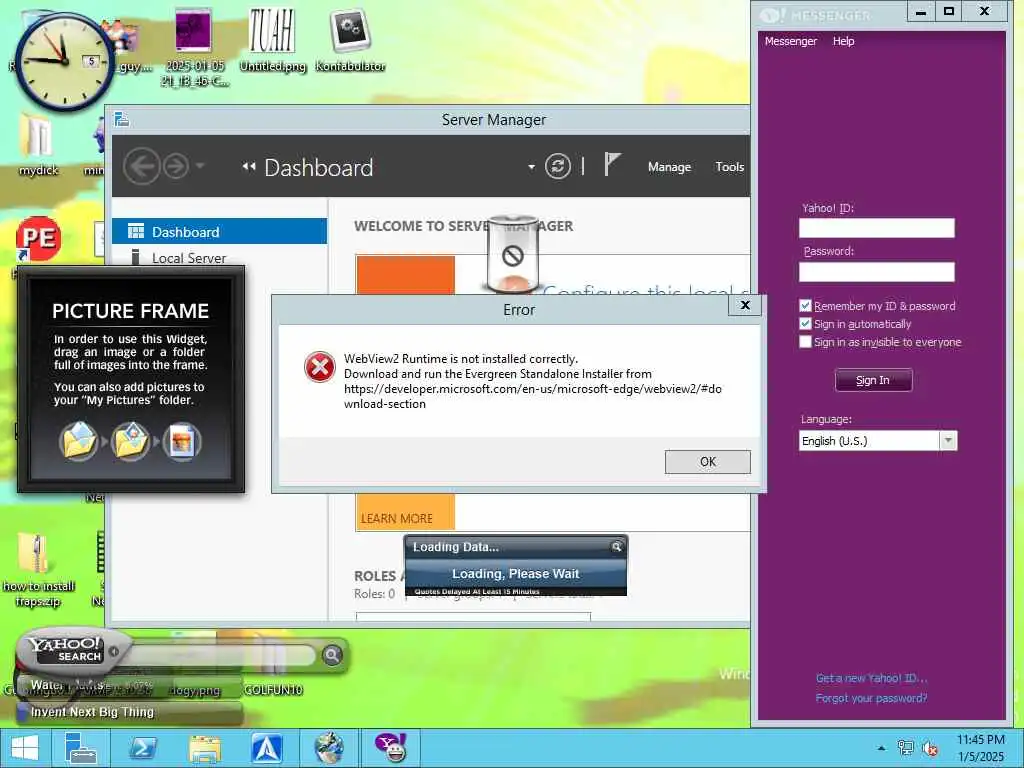1024x768 pixels.
Task: Click the analog clock widget
Action: click(63, 61)
